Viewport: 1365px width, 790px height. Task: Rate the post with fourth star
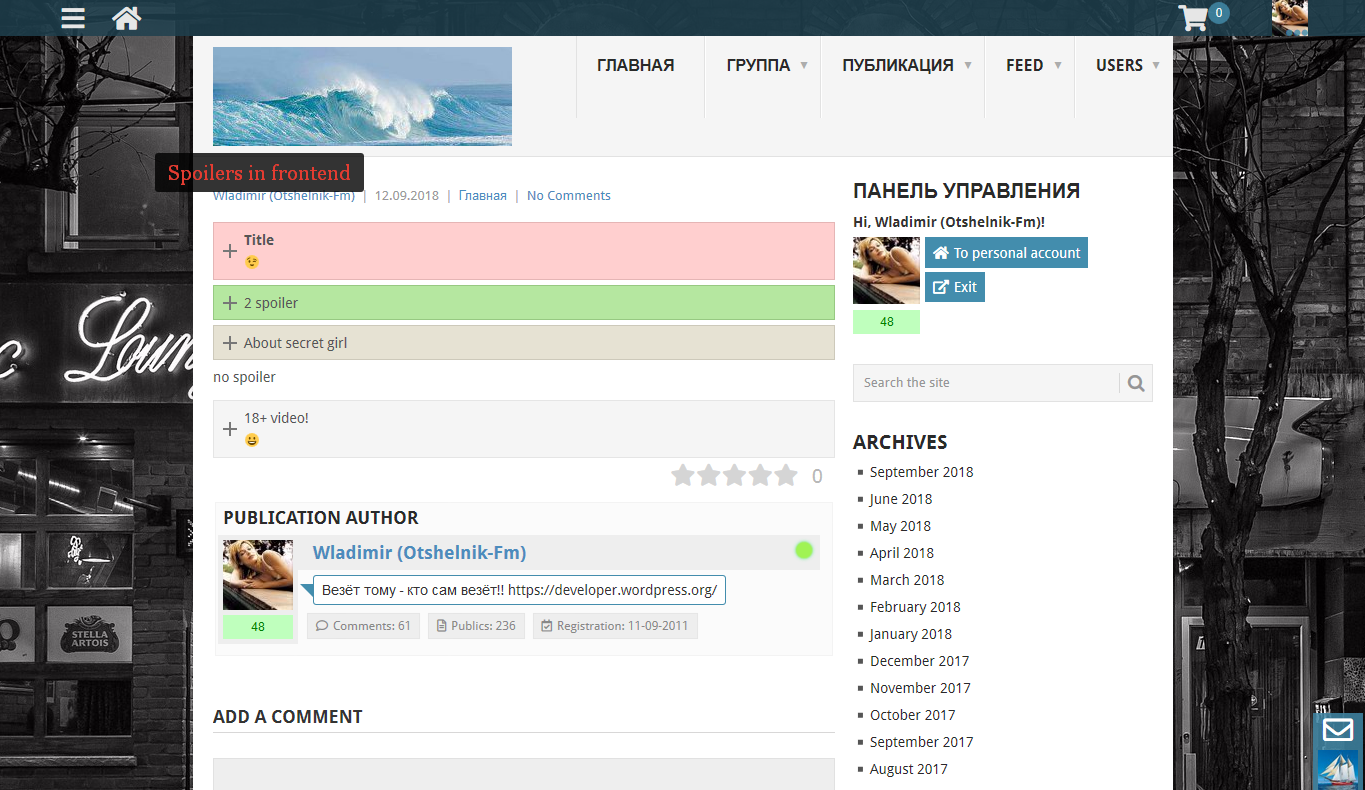761,475
